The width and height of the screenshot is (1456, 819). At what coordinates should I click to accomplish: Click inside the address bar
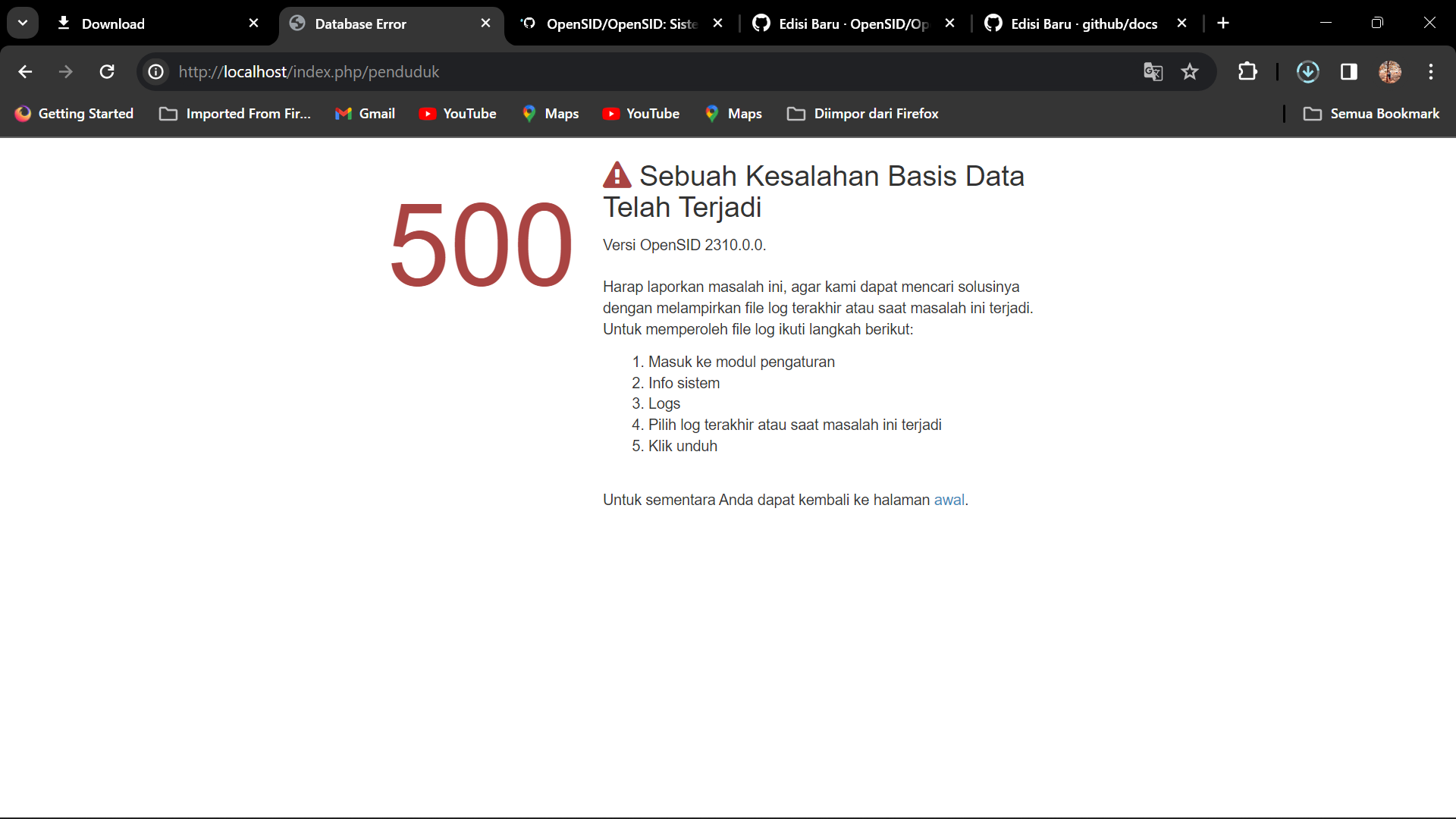[x=531, y=71]
